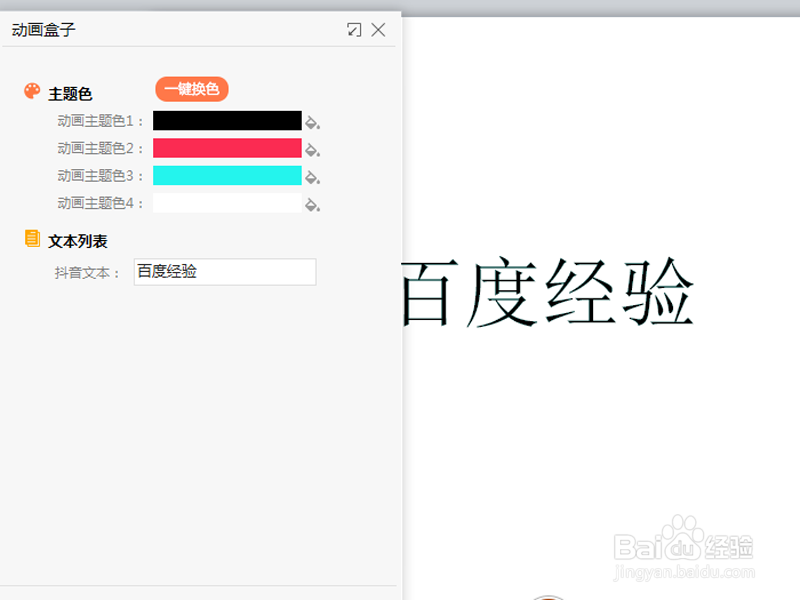Select the white 动画主题色4 swatch
The width and height of the screenshot is (800, 600).
(x=227, y=203)
